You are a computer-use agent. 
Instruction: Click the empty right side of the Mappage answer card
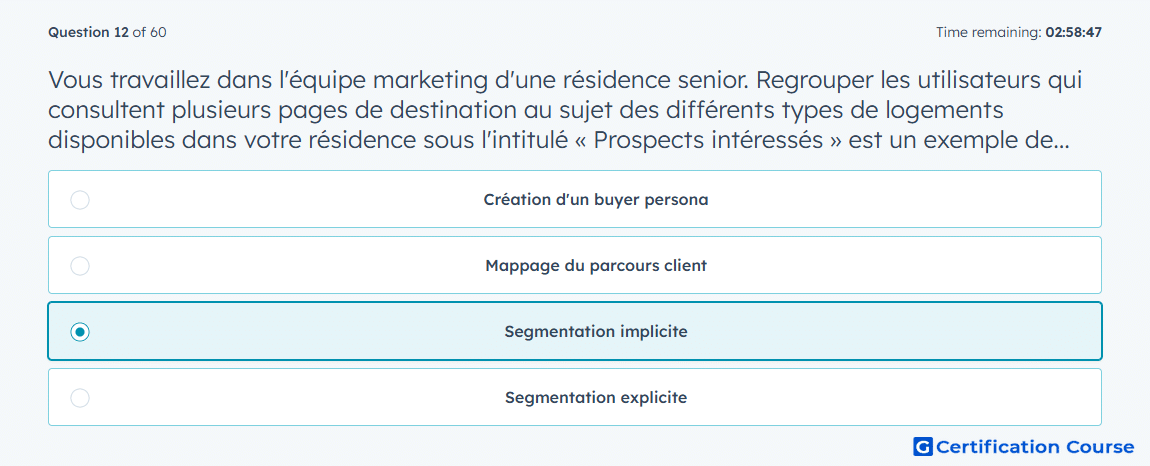(x=917, y=266)
